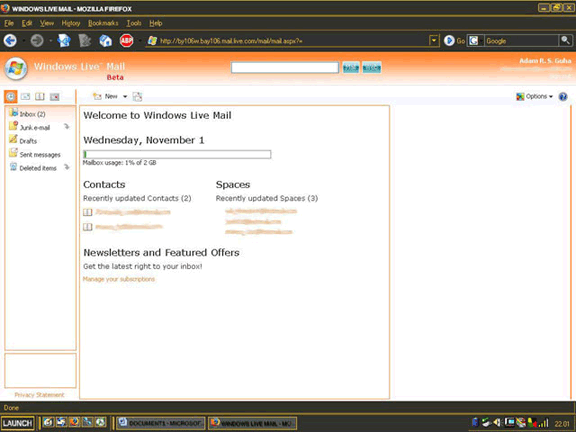Click the Adam R. S. Guha account name
576x432 pixels.
[545, 61]
